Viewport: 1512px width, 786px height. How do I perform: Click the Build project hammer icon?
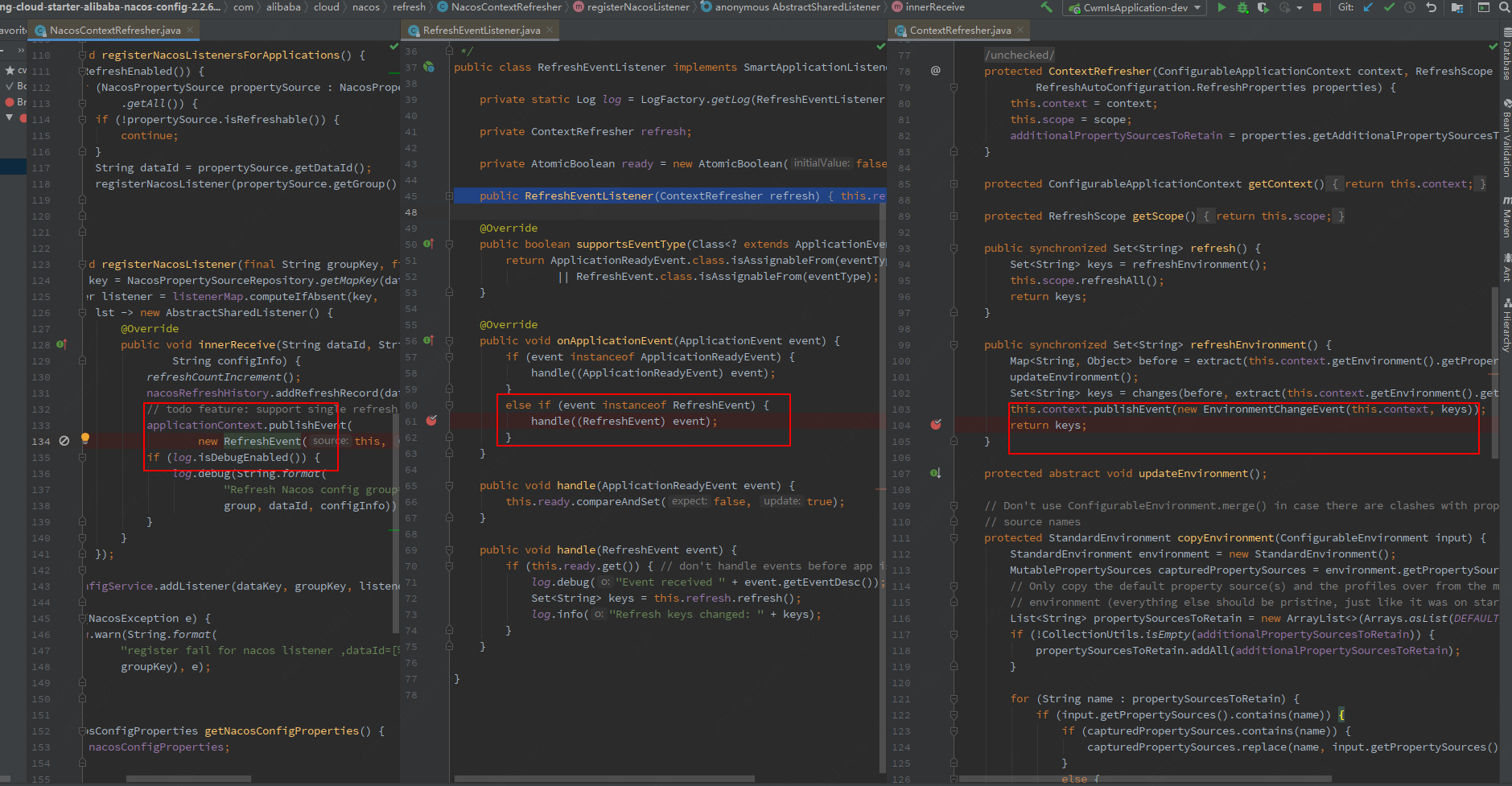point(1046,7)
